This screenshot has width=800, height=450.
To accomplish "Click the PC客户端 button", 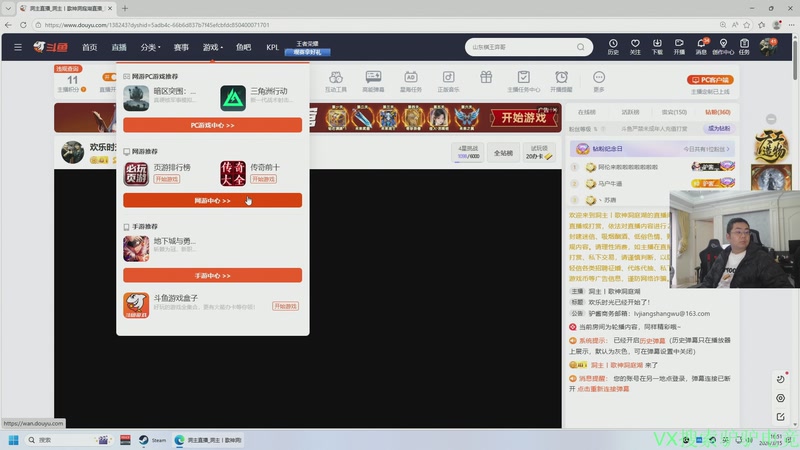I will coord(710,80).
